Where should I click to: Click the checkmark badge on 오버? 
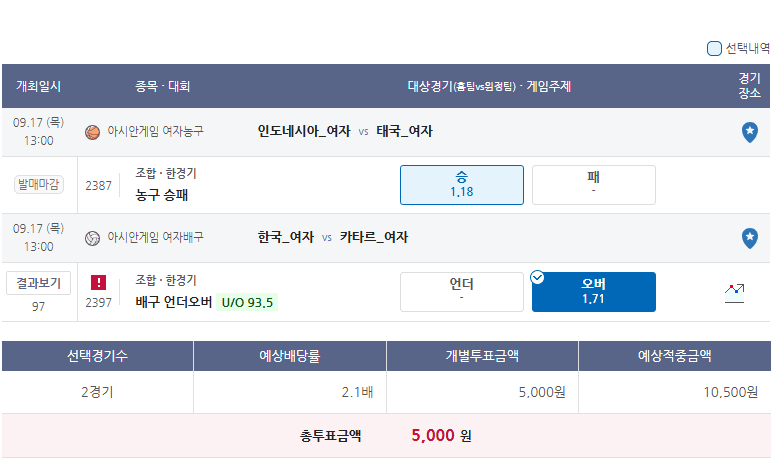[x=537, y=277]
